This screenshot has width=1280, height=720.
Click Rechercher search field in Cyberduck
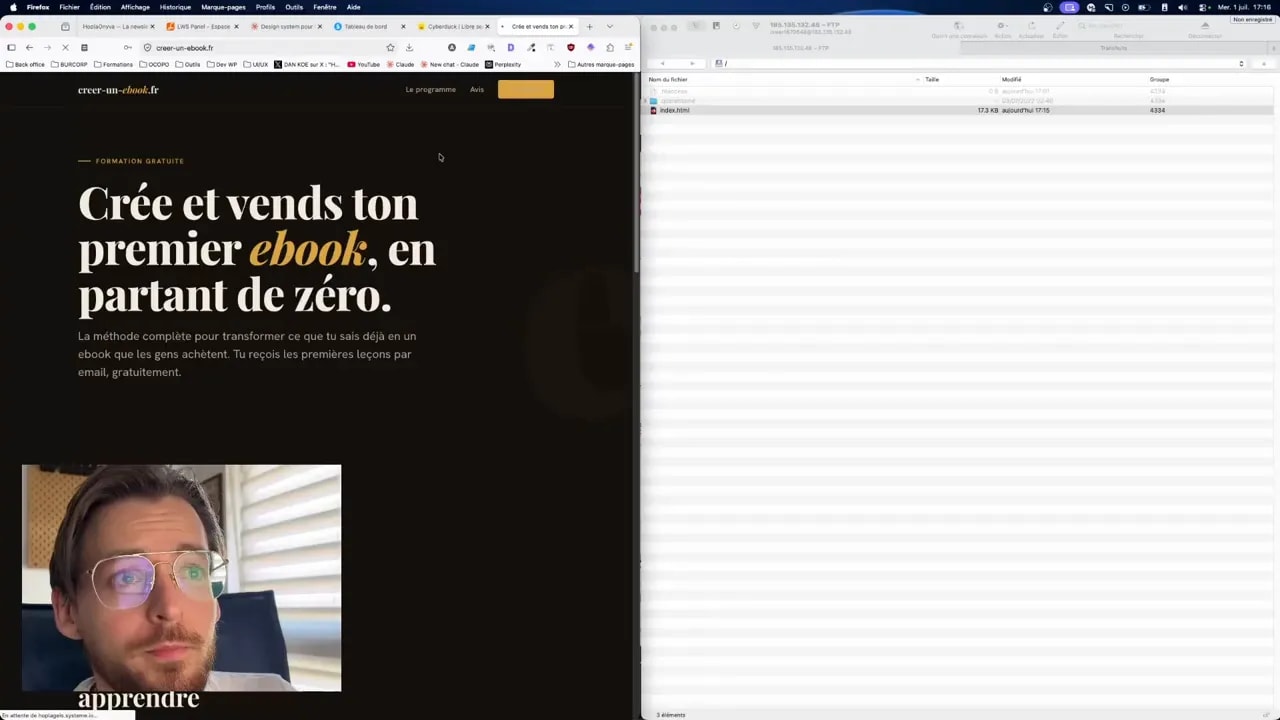tap(1128, 28)
